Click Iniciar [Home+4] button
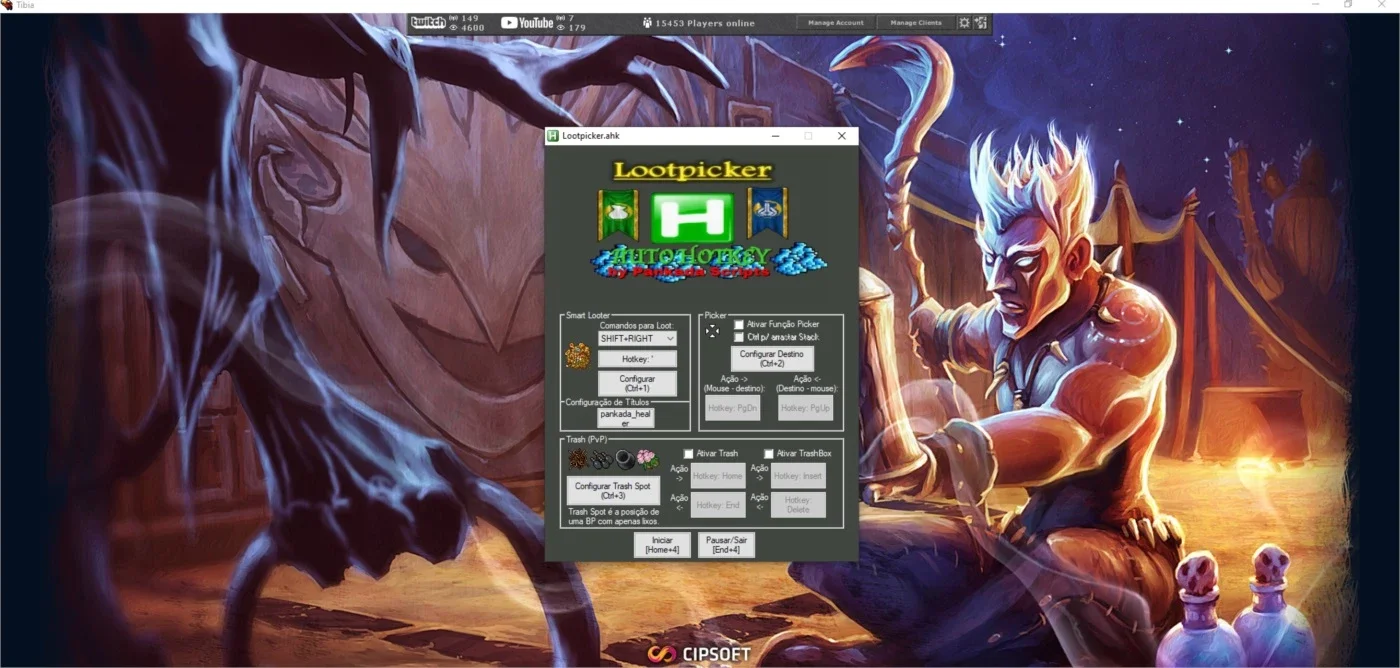 click(662, 545)
